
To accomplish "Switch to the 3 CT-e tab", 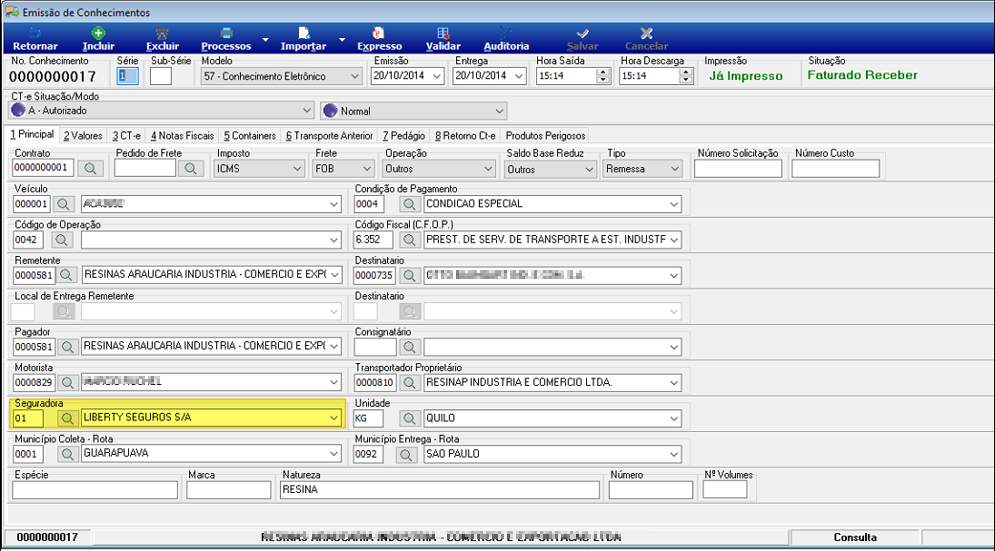I will 126,136.
